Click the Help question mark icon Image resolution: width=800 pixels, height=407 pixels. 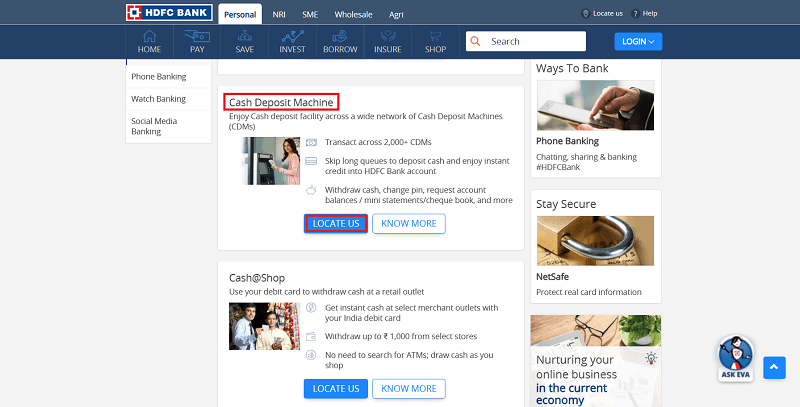click(x=635, y=14)
